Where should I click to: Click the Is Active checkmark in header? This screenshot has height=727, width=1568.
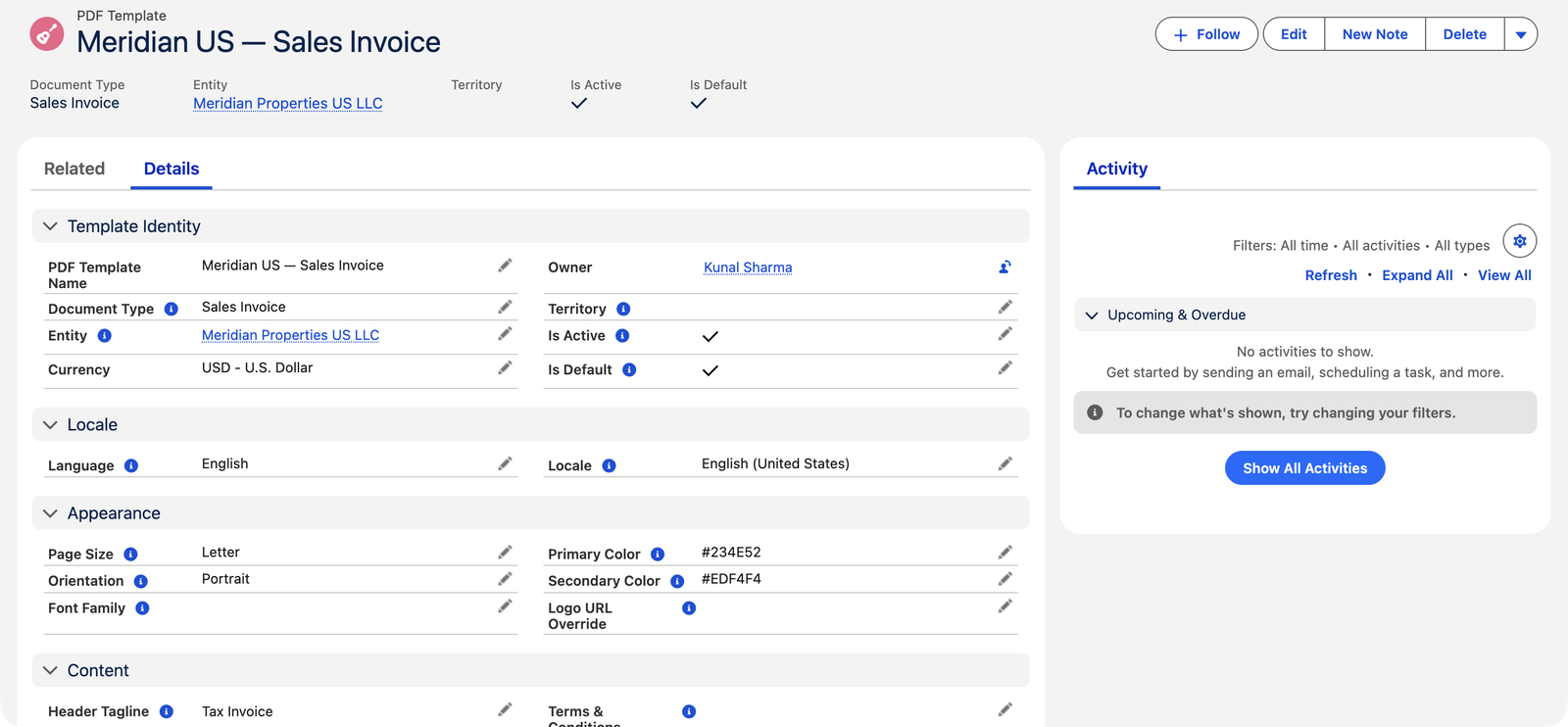pyautogui.click(x=579, y=103)
